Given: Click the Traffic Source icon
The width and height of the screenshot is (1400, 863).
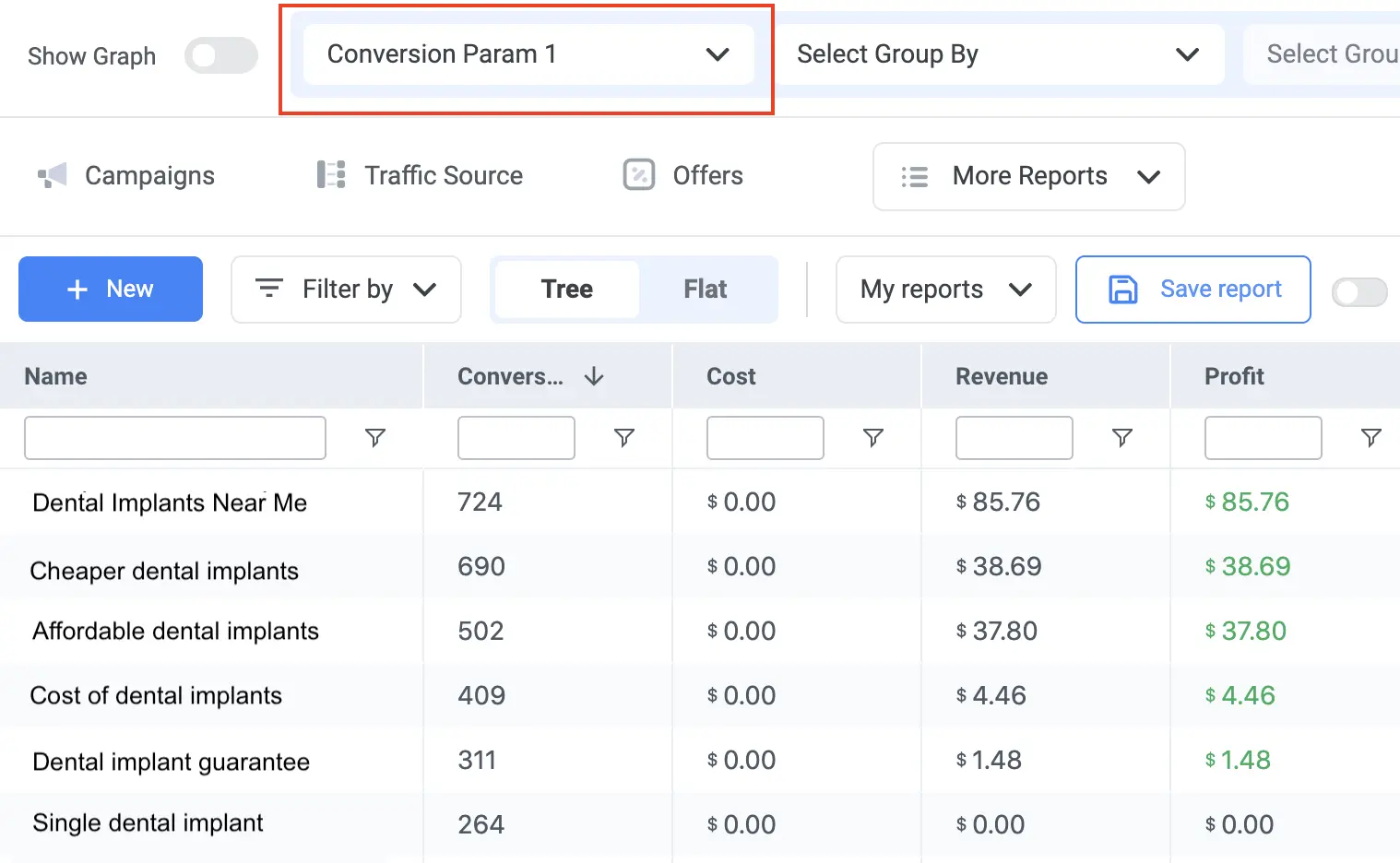Looking at the screenshot, I should coord(331,174).
